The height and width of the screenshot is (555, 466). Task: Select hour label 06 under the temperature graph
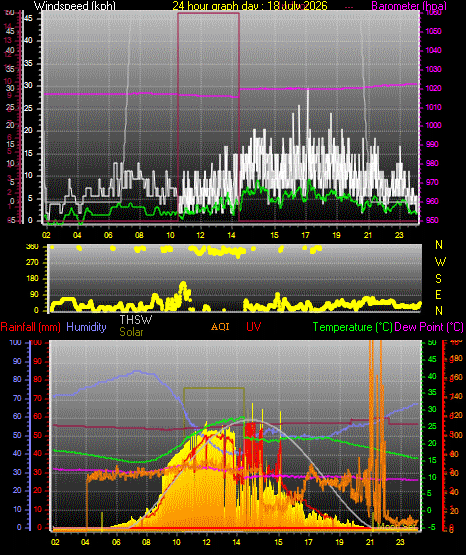[x=116, y=542]
